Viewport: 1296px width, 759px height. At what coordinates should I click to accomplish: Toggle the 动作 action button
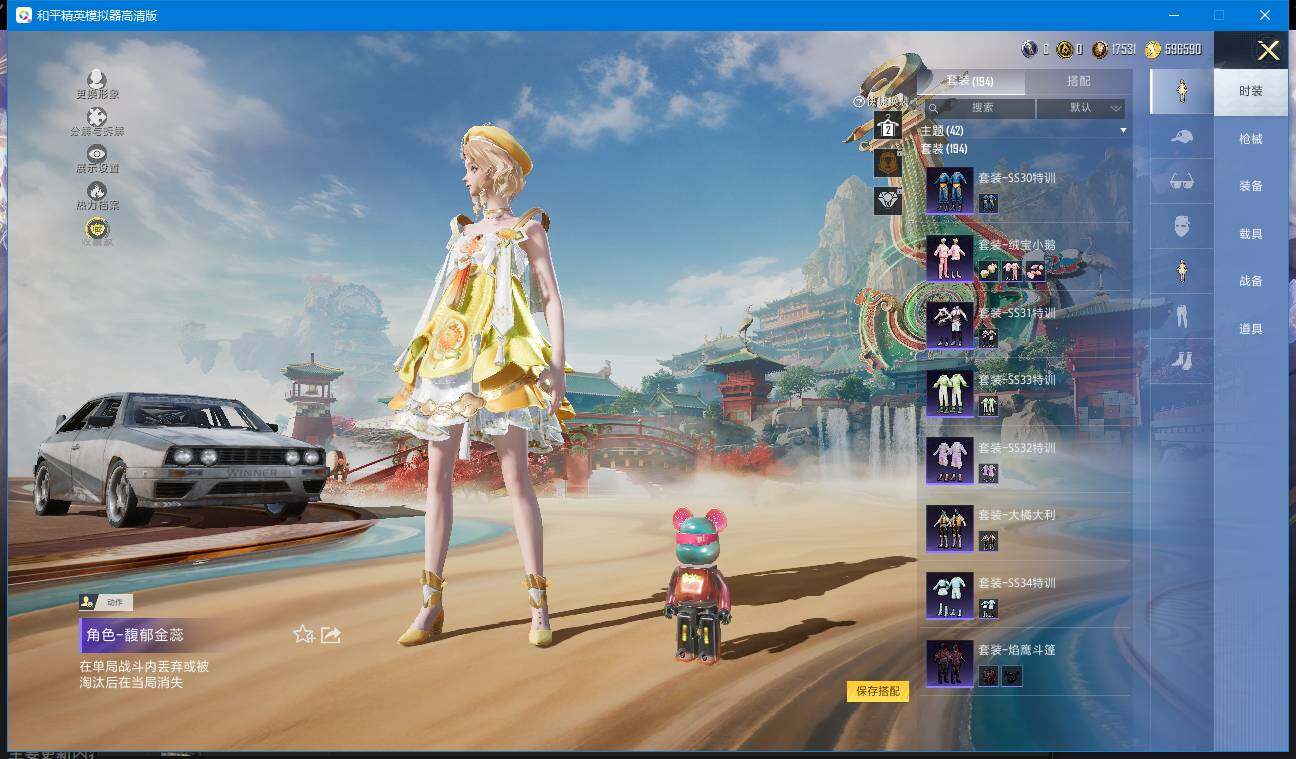105,602
